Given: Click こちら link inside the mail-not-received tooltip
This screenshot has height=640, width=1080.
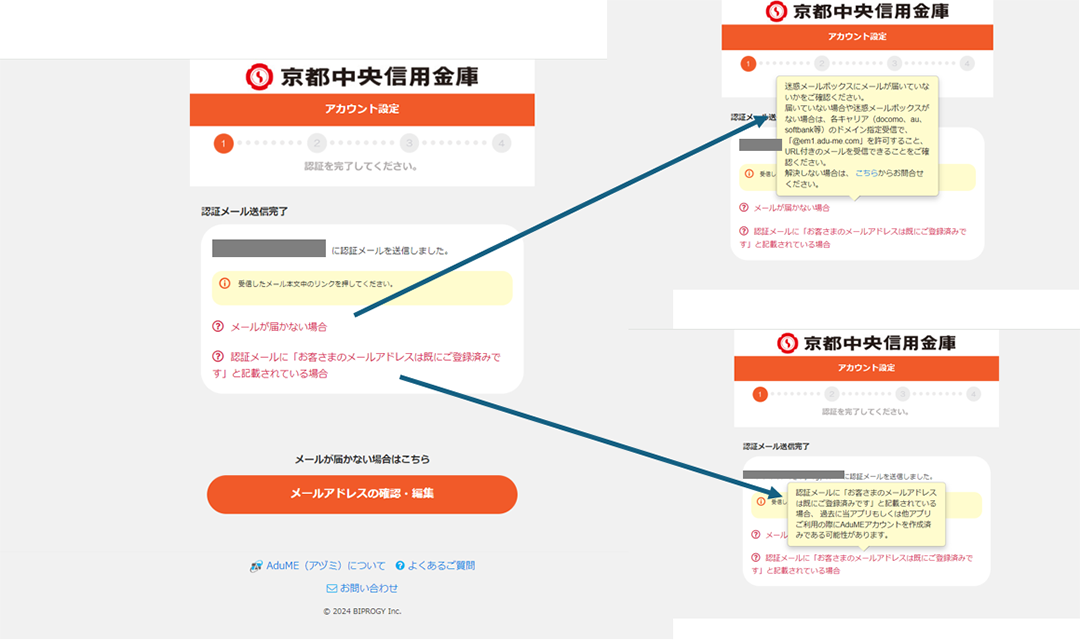Looking at the screenshot, I should point(866,173).
